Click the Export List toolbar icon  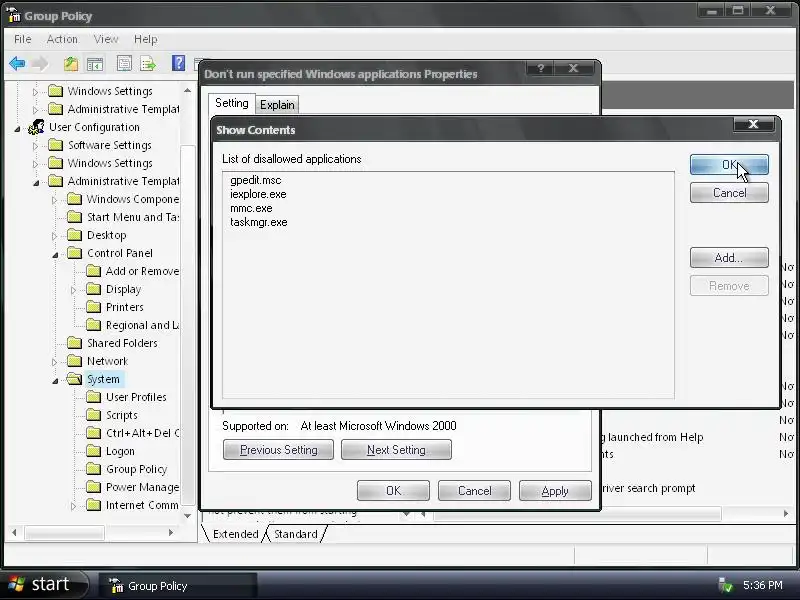pos(148,64)
